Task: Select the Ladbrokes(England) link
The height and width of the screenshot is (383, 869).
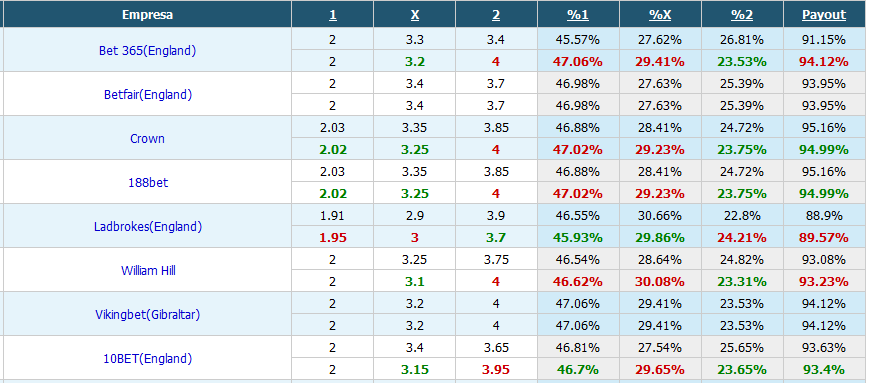Action: [148, 226]
